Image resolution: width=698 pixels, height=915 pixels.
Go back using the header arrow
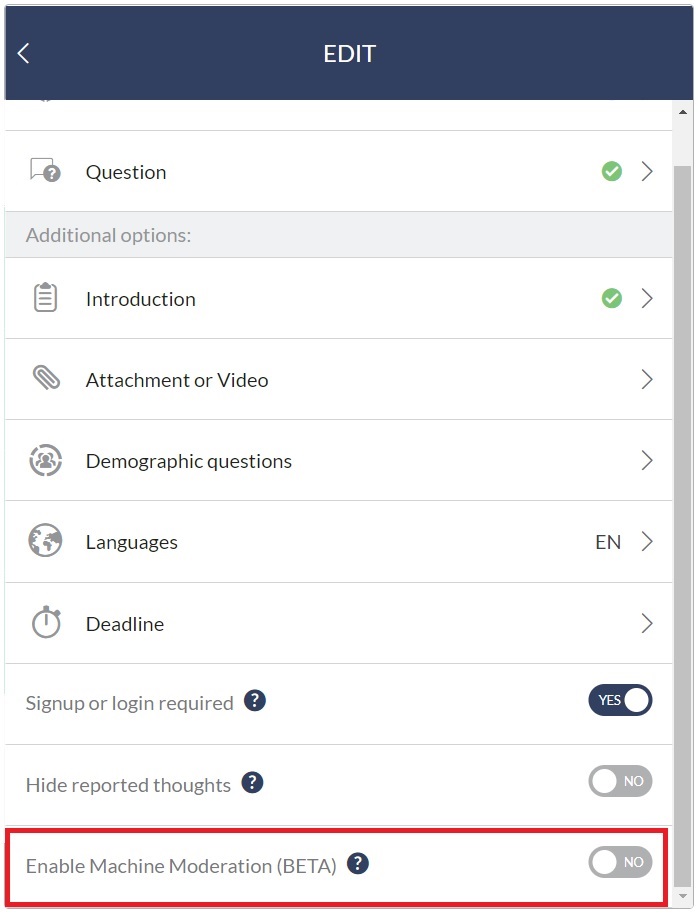(23, 53)
